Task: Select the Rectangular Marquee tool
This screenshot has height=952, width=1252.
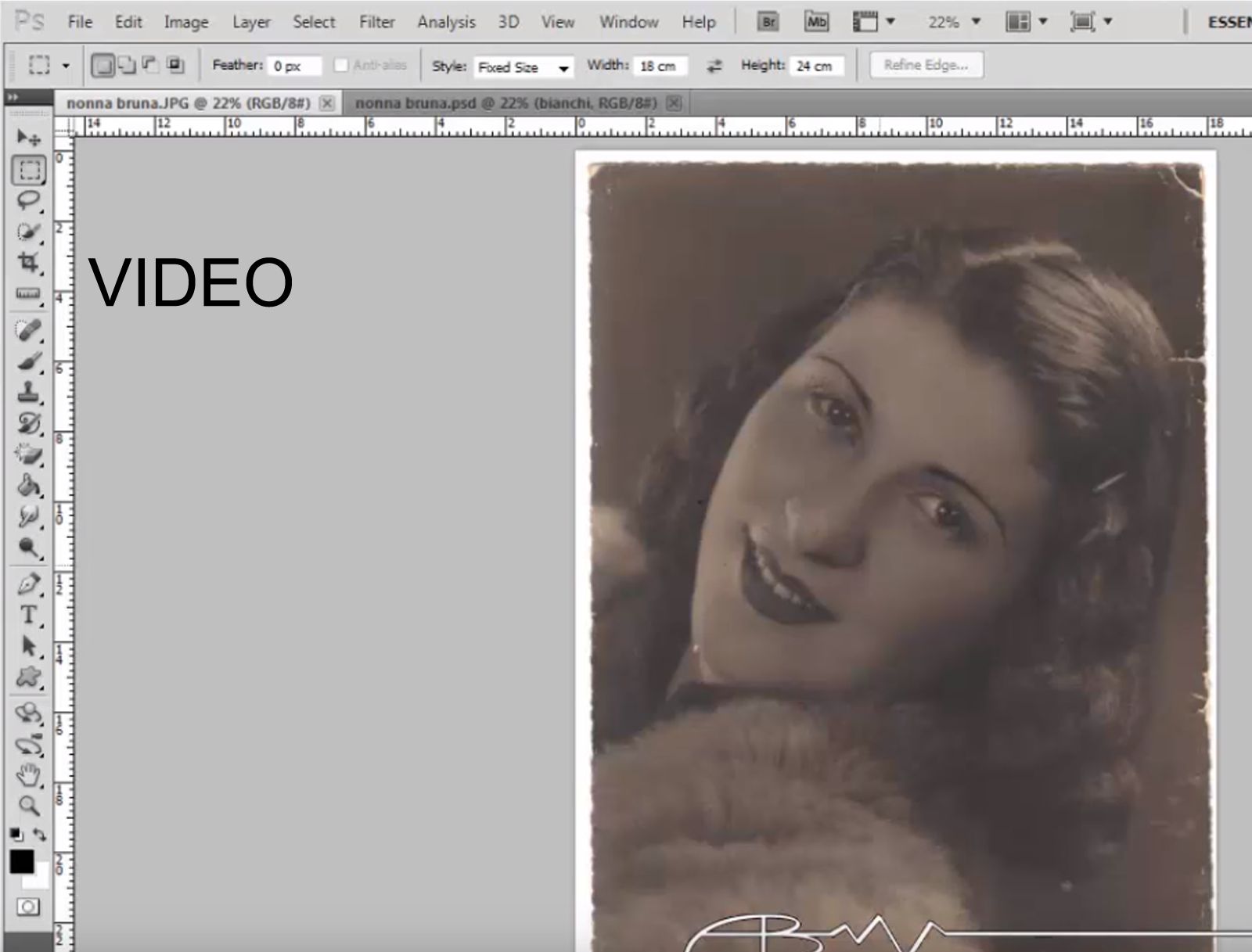Action: click(x=29, y=170)
